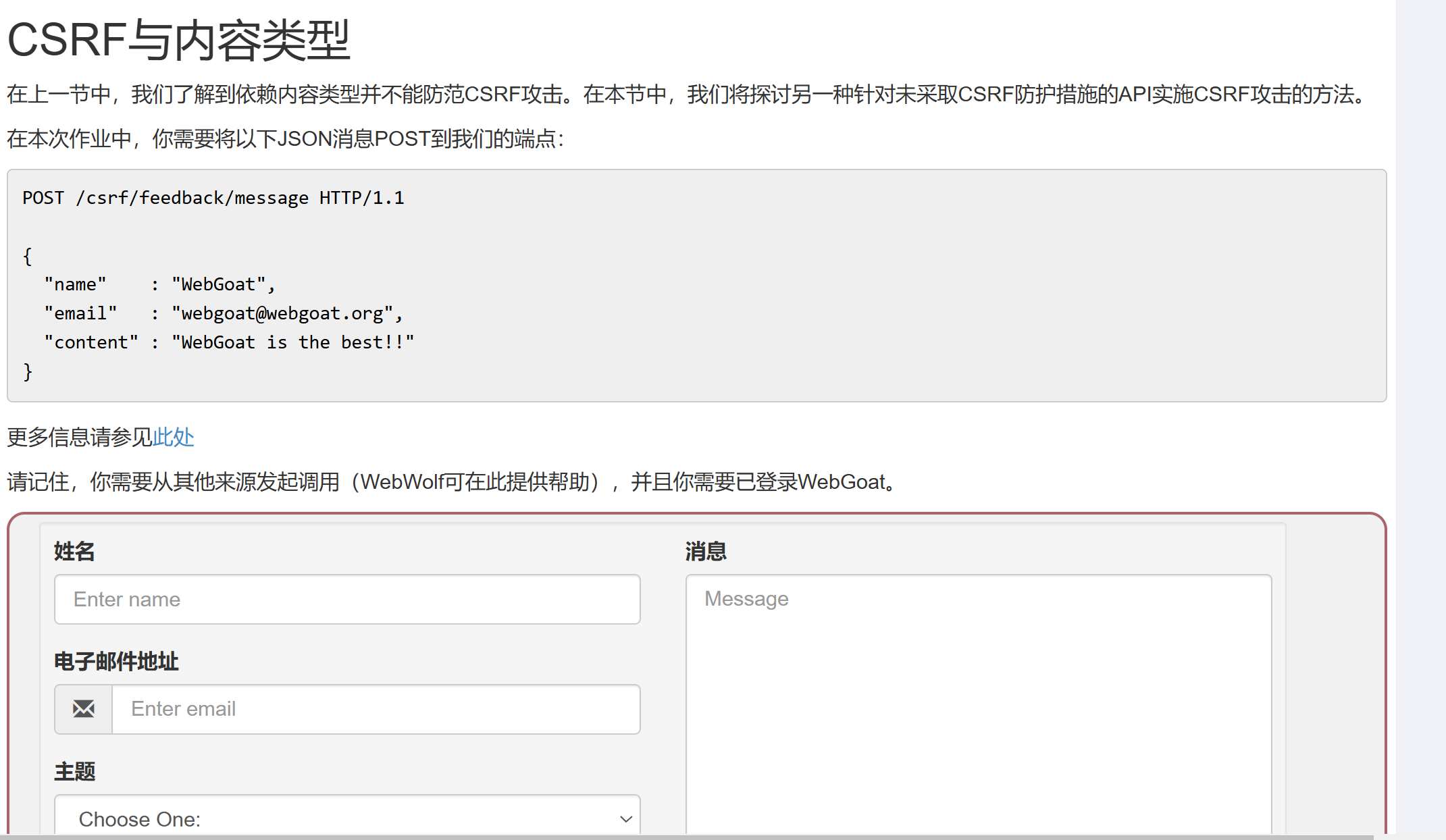Click the paragraph mentioning WebWolf
The width and height of the screenshot is (1446, 840).
pyautogui.click(x=453, y=482)
